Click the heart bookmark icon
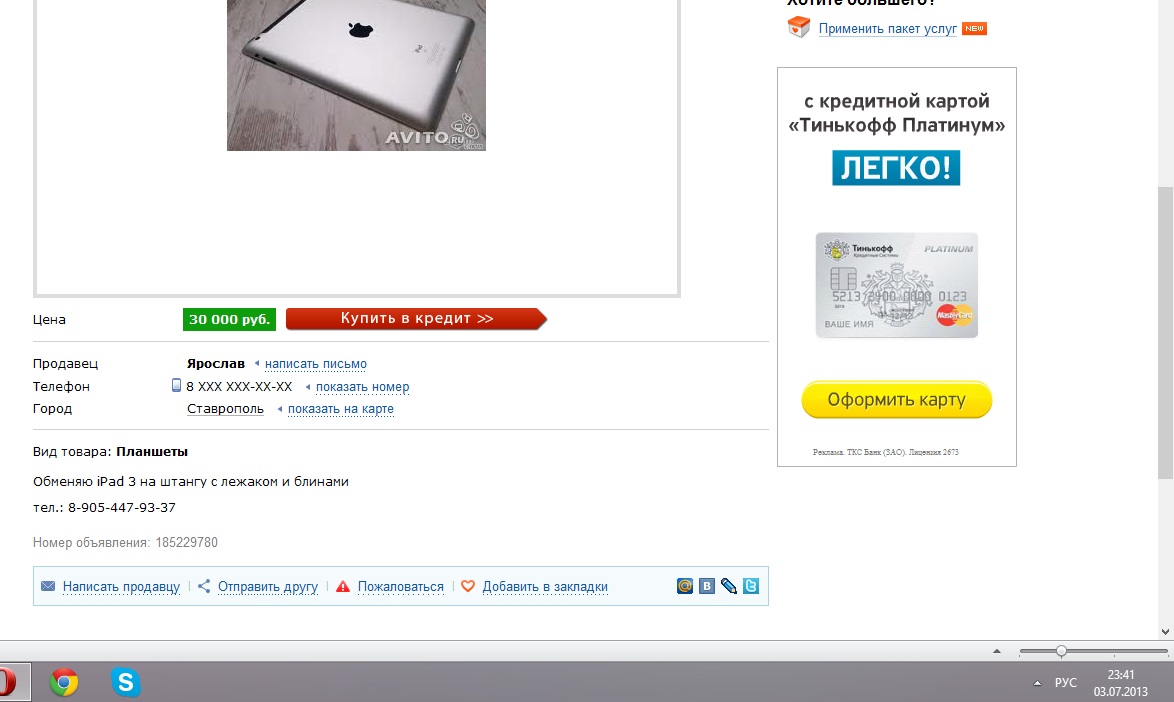Viewport: 1174px width, 702px height. click(x=468, y=586)
